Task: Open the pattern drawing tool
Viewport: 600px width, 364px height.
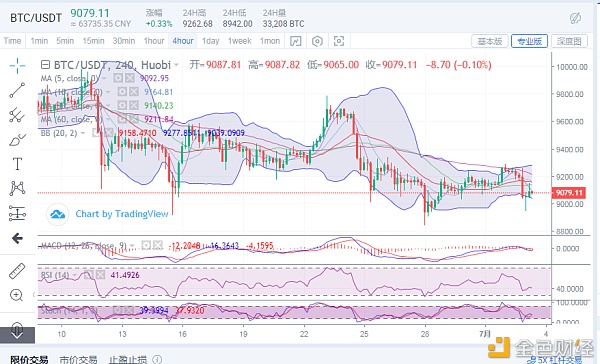Action: 17,189
